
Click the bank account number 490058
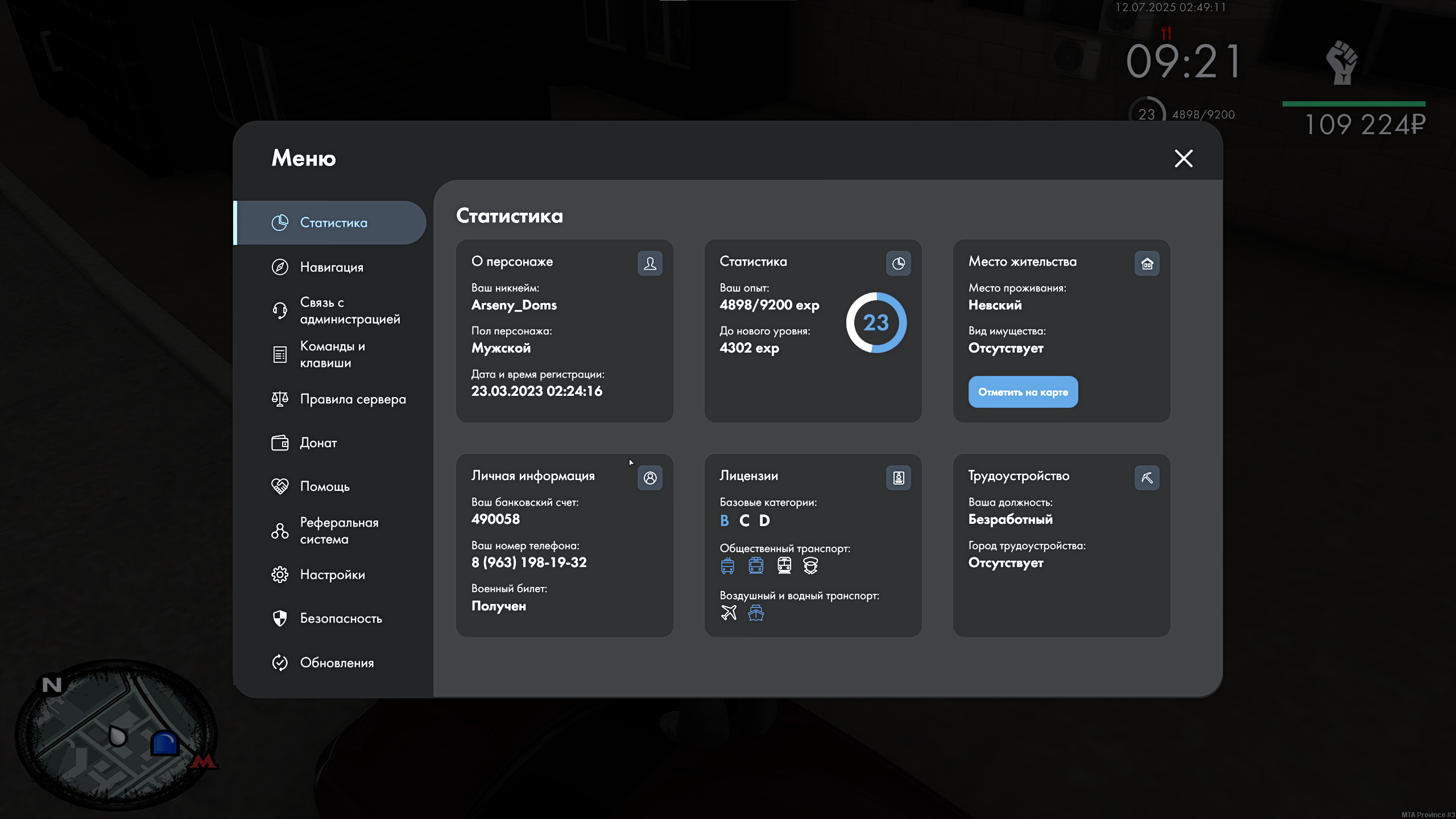(495, 519)
